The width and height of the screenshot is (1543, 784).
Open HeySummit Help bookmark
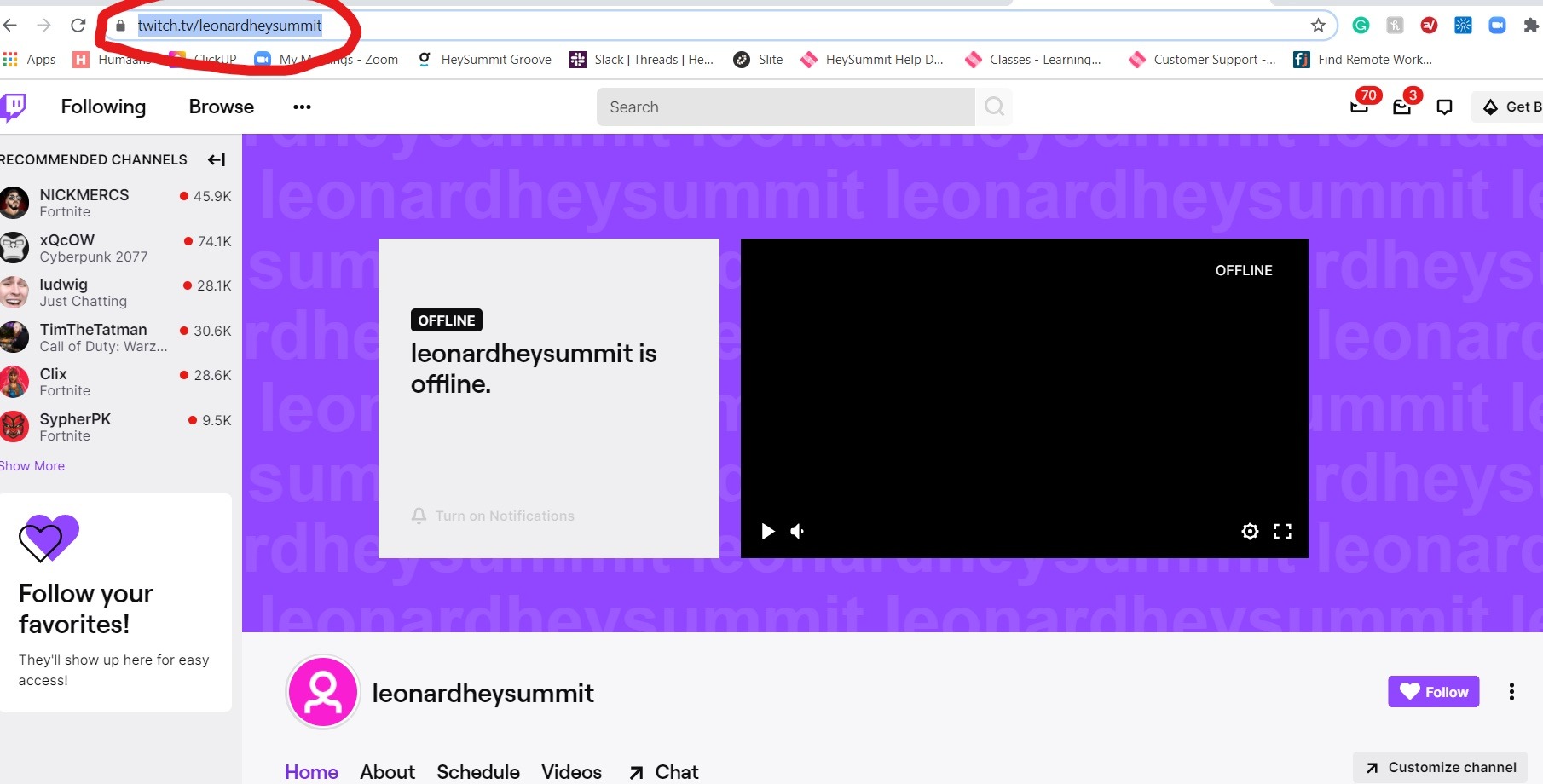(x=872, y=59)
